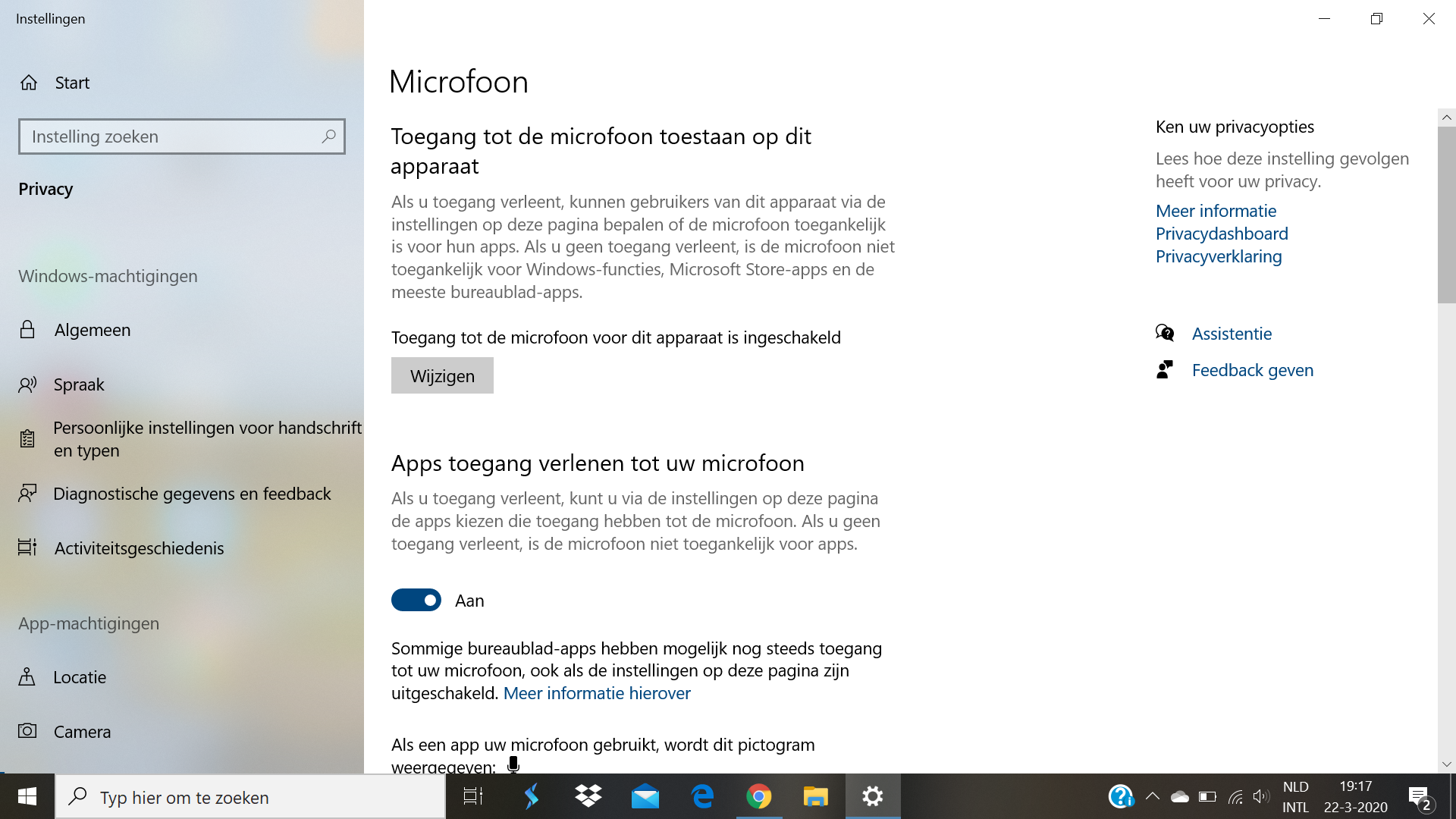The height and width of the screenshot is (819, 1456).
Task: Open Microsoft Edge from taskbar
Action: pyautogui.click(x=702, y=796)
